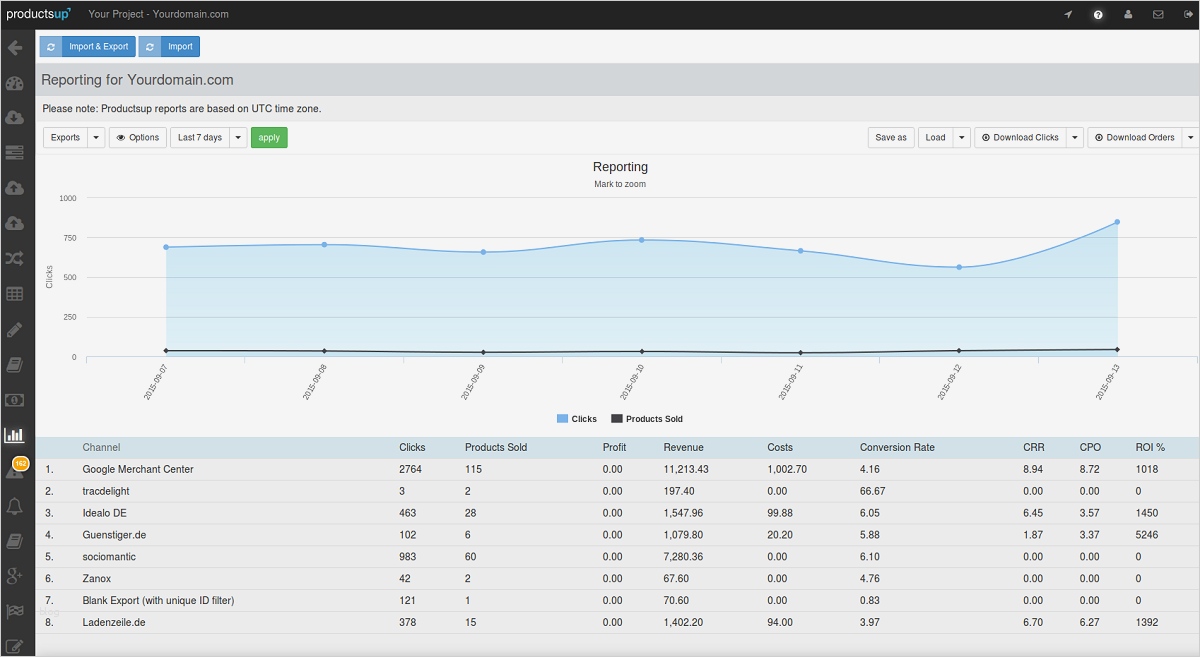Open the Exports dropdown
Screen dimensions: 1200x657
tap(65, 137)
